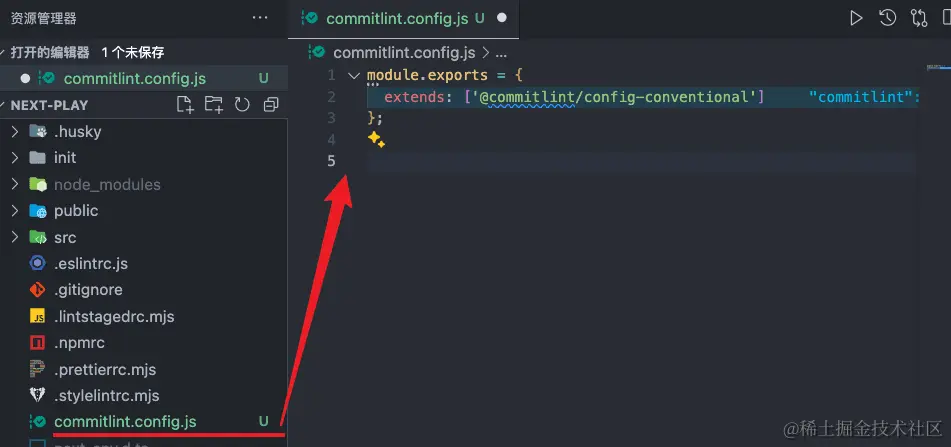Click the public folder icon
Image resolution: width=951 pixels, height=447 pixels.
tap(38, 210)
